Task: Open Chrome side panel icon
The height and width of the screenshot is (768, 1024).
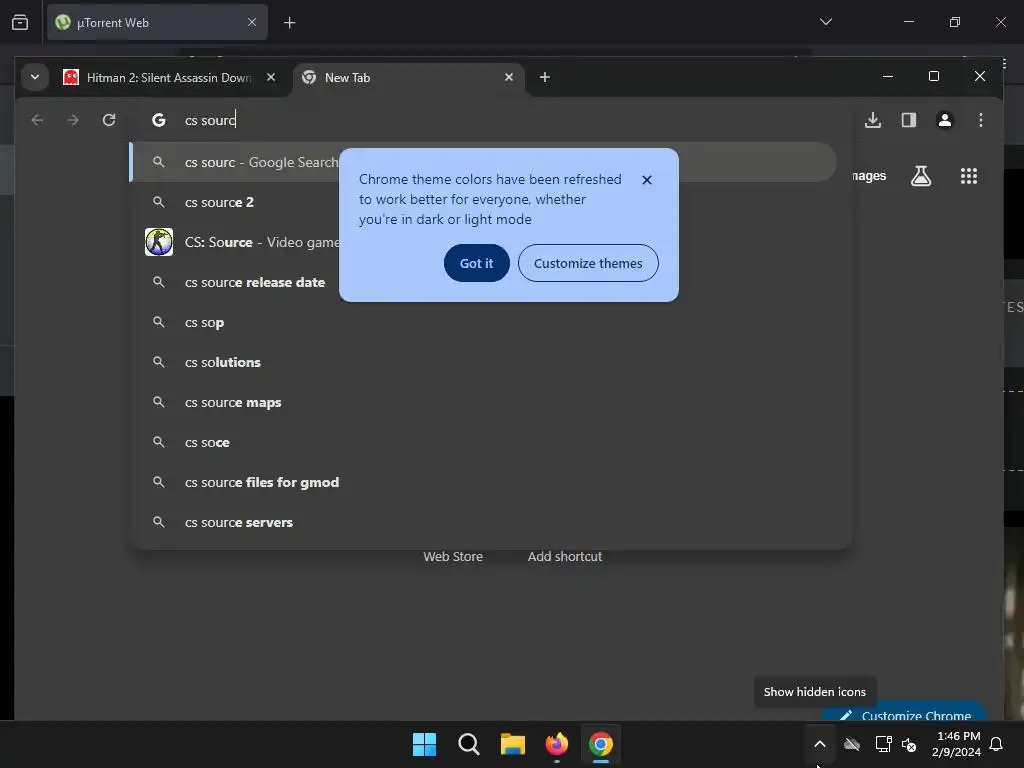Action: 908,120
